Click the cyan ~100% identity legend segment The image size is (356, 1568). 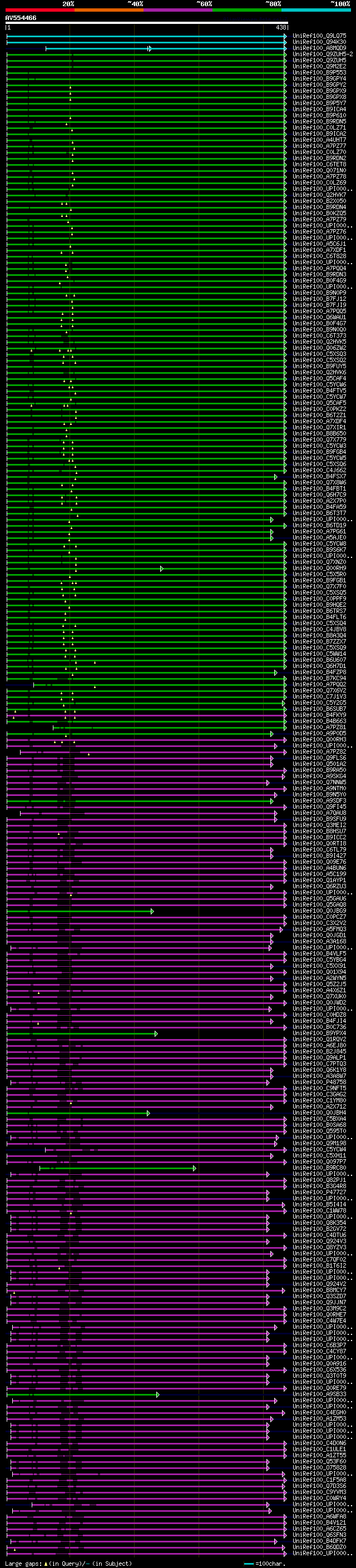316,10
